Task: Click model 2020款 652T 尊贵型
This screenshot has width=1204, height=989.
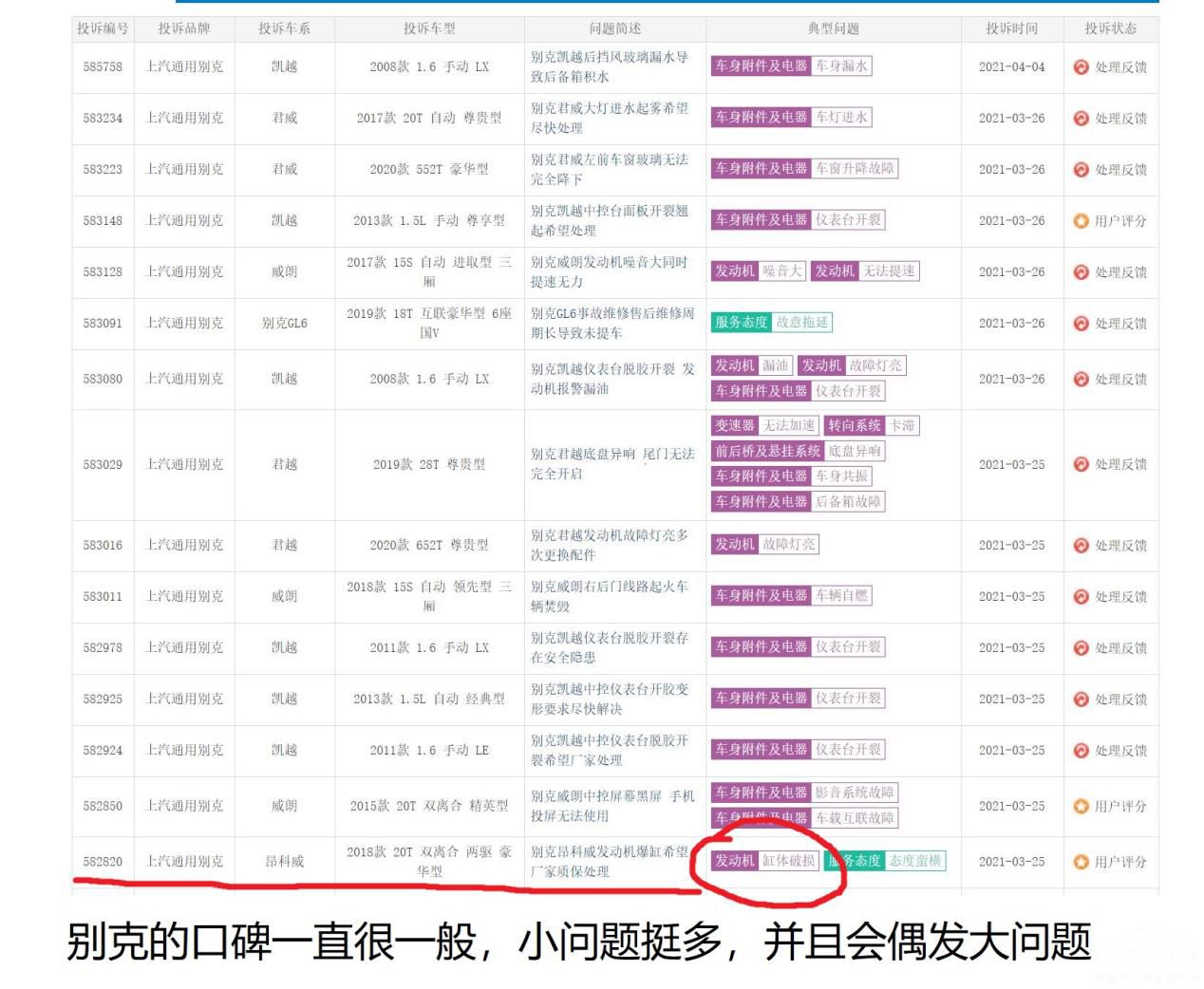Action: (x=429, y=545)
